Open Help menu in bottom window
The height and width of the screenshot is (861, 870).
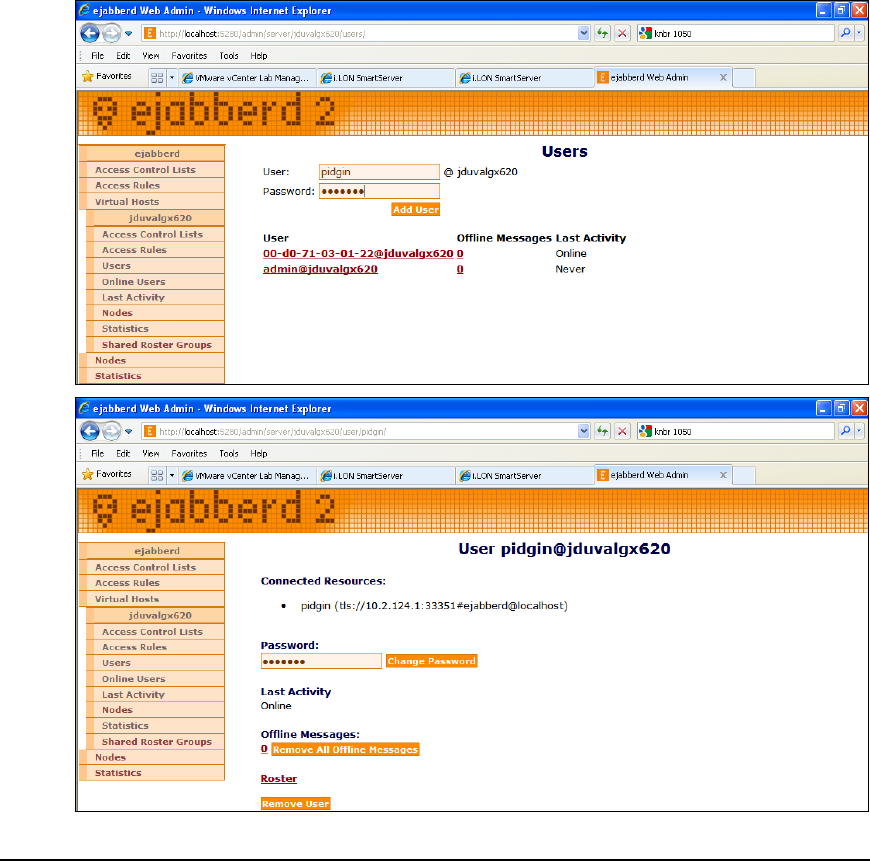click(x=259, y=453)
